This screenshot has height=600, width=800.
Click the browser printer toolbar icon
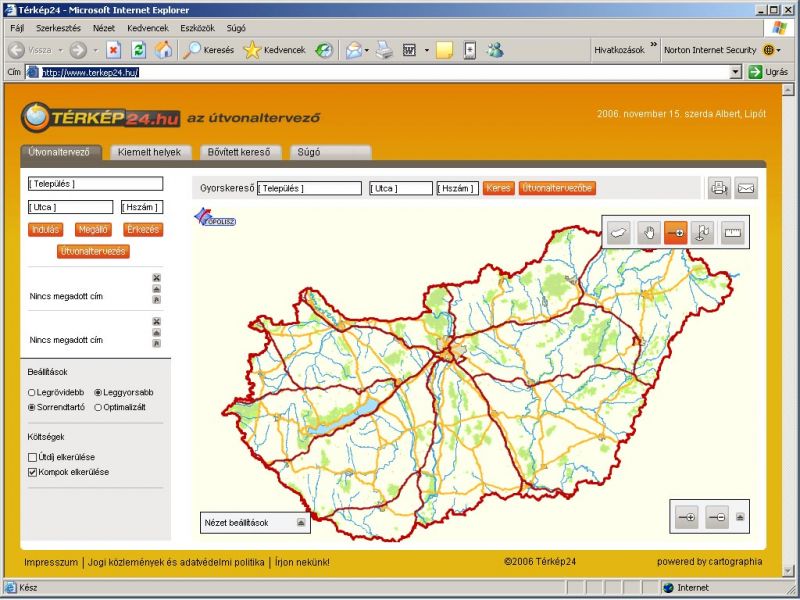click(384, 50)
